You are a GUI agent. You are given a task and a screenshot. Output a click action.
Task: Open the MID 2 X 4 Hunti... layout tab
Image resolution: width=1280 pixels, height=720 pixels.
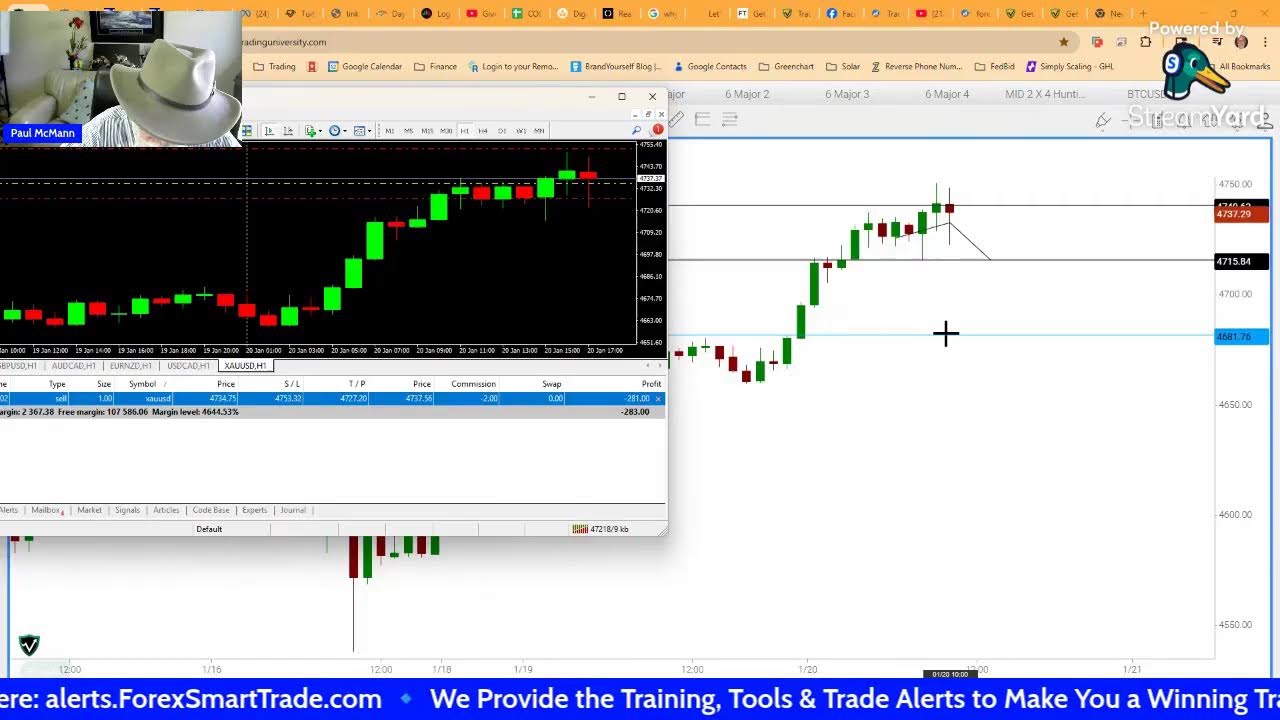1045,94
